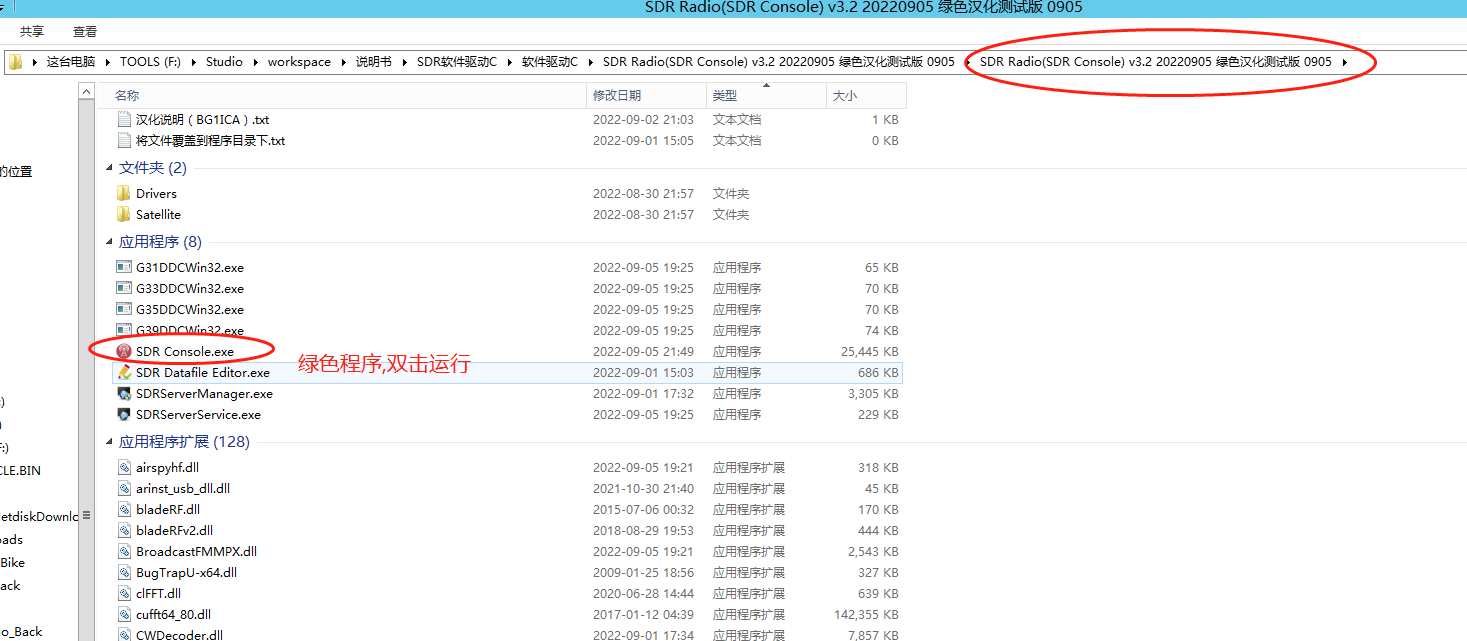The image size is (1467, 641).
Task: Select the CWDecoder.dll file icon
Action: pyautogui.click(x=124, y=635)
